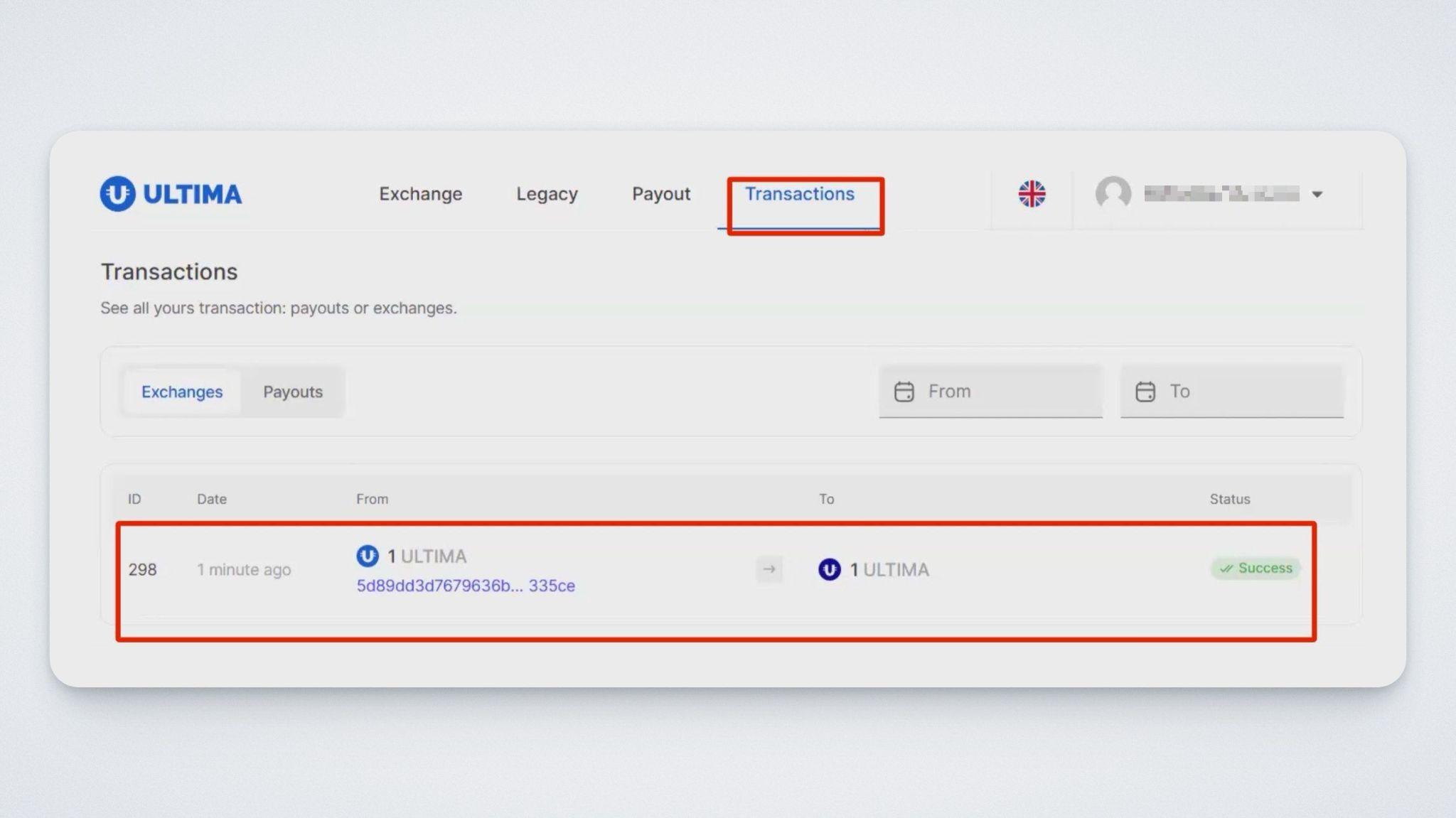The image size is (1456, 818).
Task: Click the Success status badge
Action: (x=1256, y=568)
